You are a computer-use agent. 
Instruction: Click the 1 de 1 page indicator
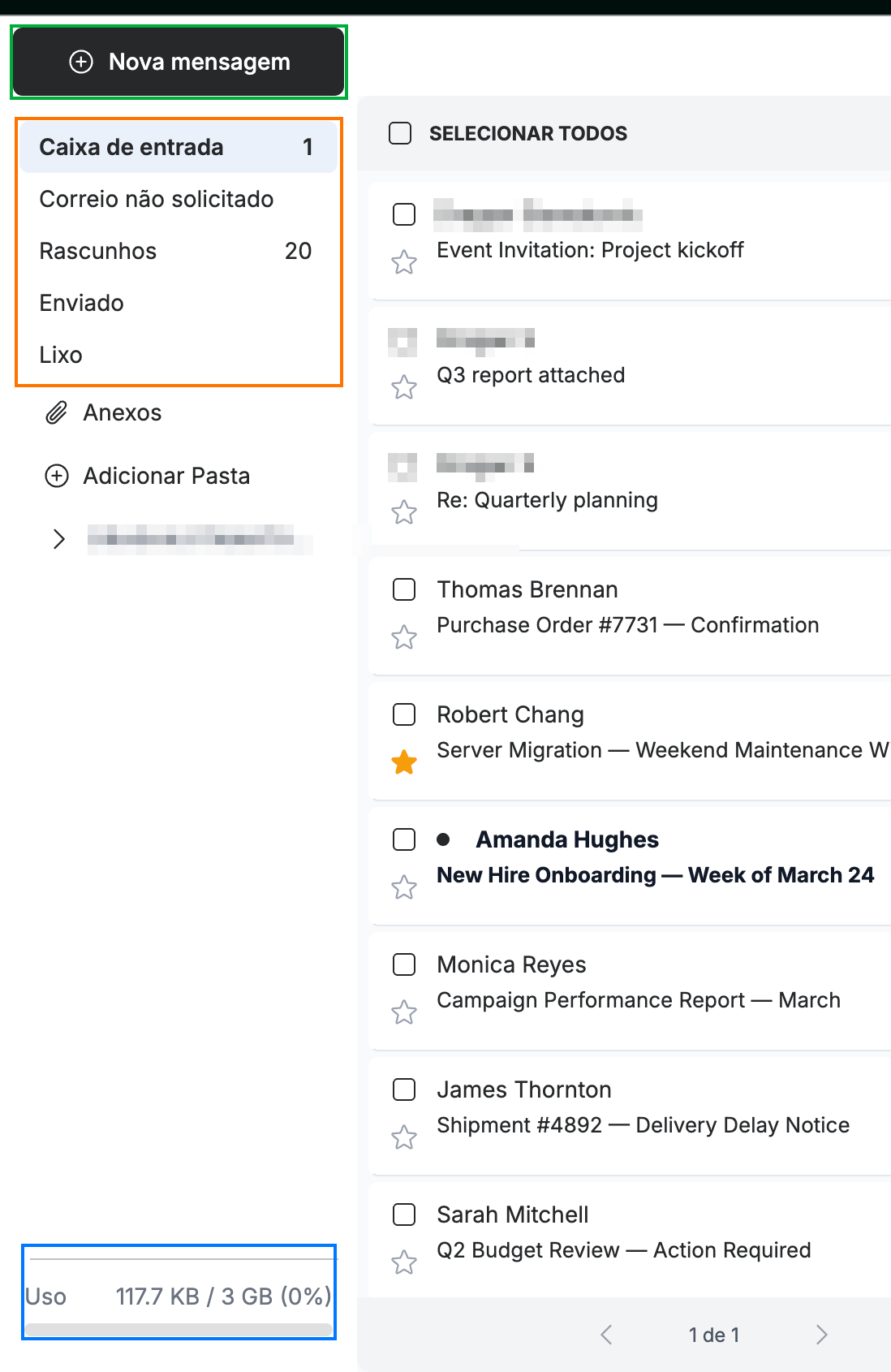[714, 1335]
